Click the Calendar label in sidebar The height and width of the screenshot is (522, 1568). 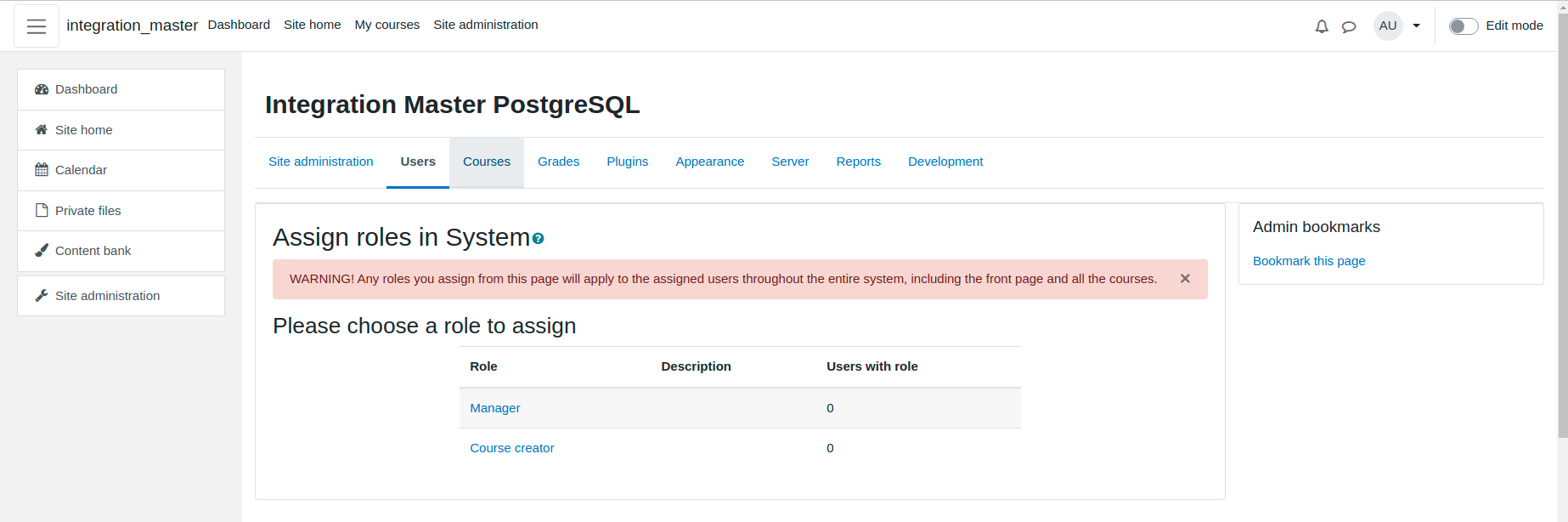click(82, 170)
